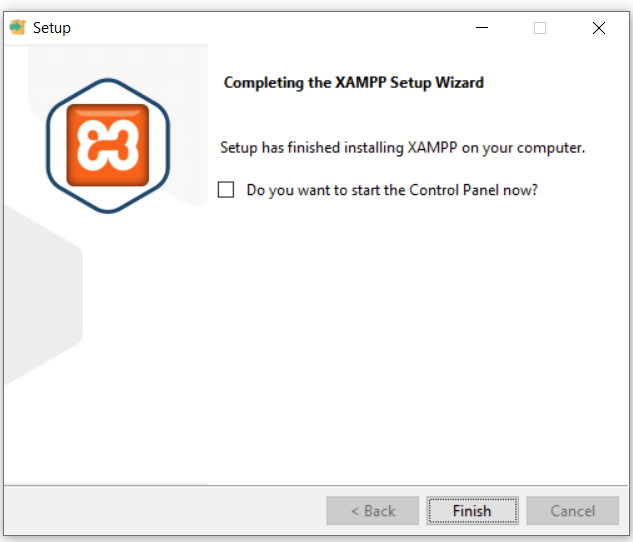The width and height of the screenshot is (633, 542).
Task: Click empty space in the bottom button bar
Action: click(x=161, y=511)
